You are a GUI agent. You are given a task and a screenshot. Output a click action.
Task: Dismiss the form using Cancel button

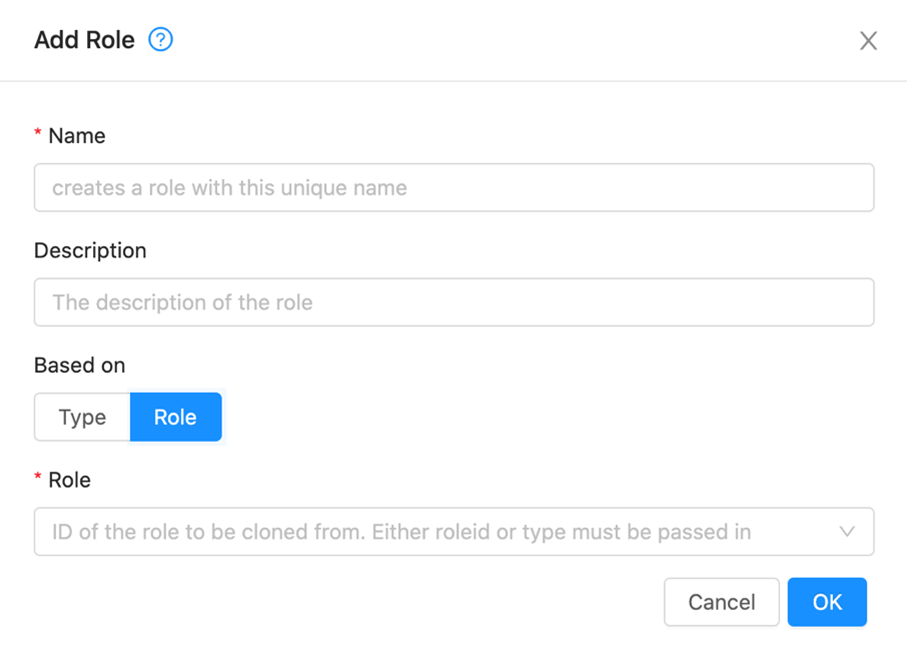tap(722, 602)
